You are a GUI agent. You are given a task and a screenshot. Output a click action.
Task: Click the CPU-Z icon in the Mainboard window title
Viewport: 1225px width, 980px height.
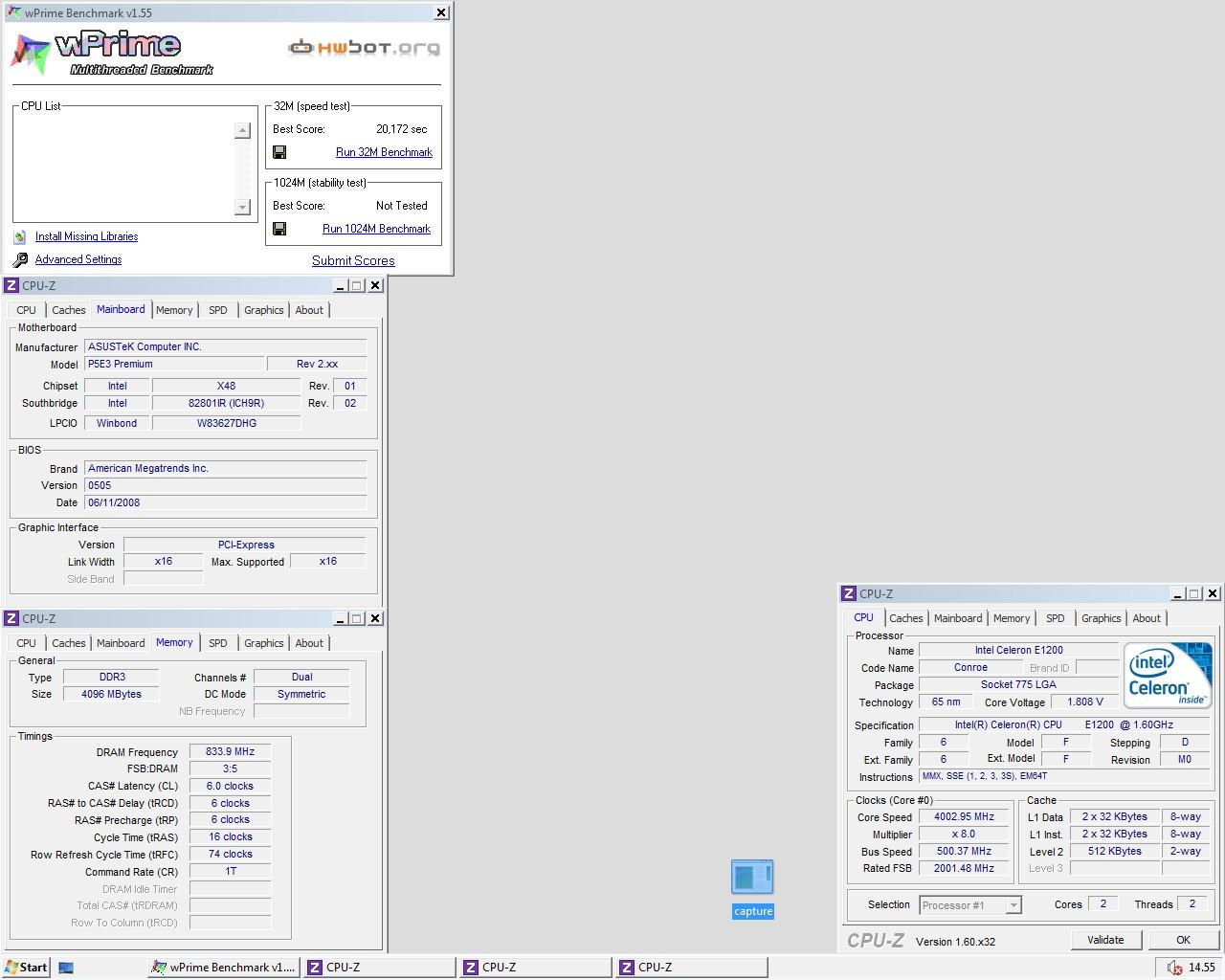point(11,285)
